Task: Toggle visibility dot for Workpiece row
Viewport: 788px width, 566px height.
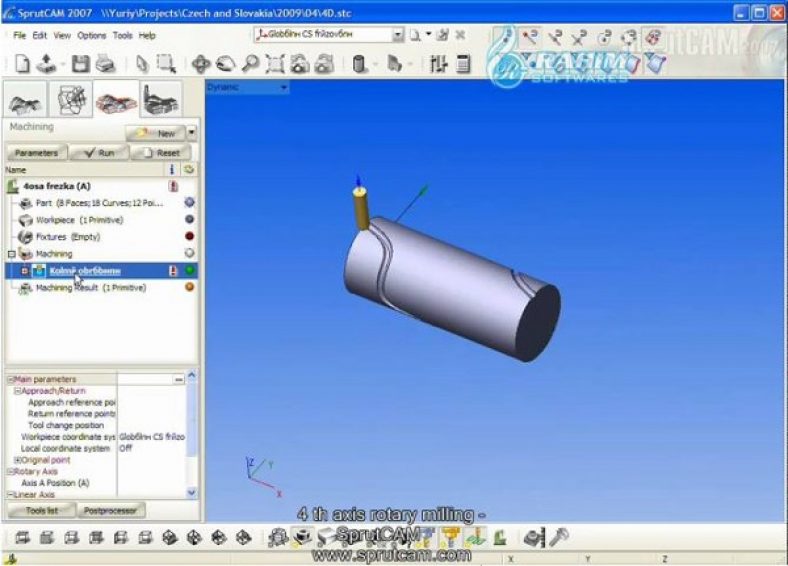Action: point(189,220)
